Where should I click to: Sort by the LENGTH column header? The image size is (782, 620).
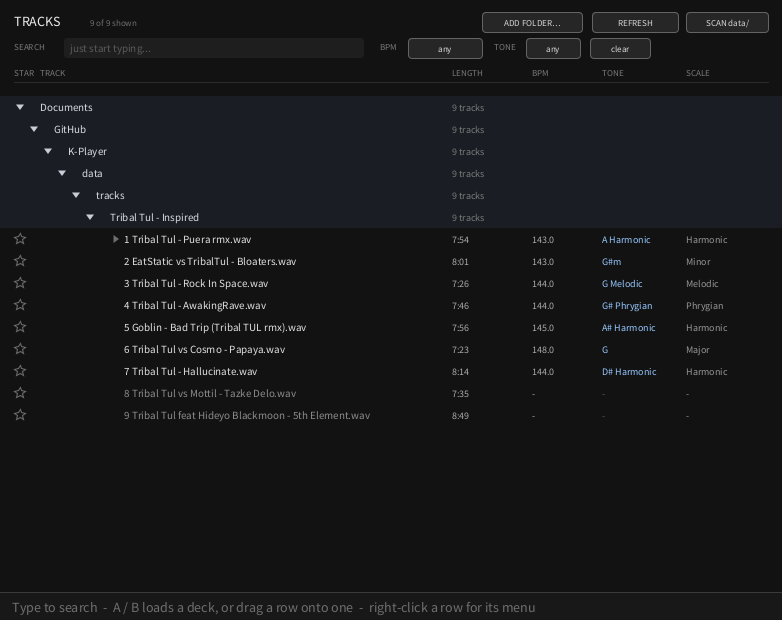[x=467, y=73]
